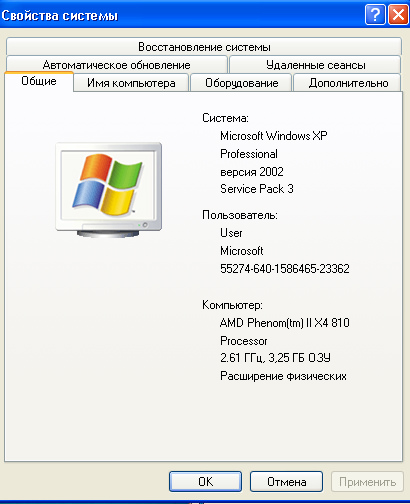Select the Общие tab
The width and height of the screenshot is (410, 504).
coord(39,81)
